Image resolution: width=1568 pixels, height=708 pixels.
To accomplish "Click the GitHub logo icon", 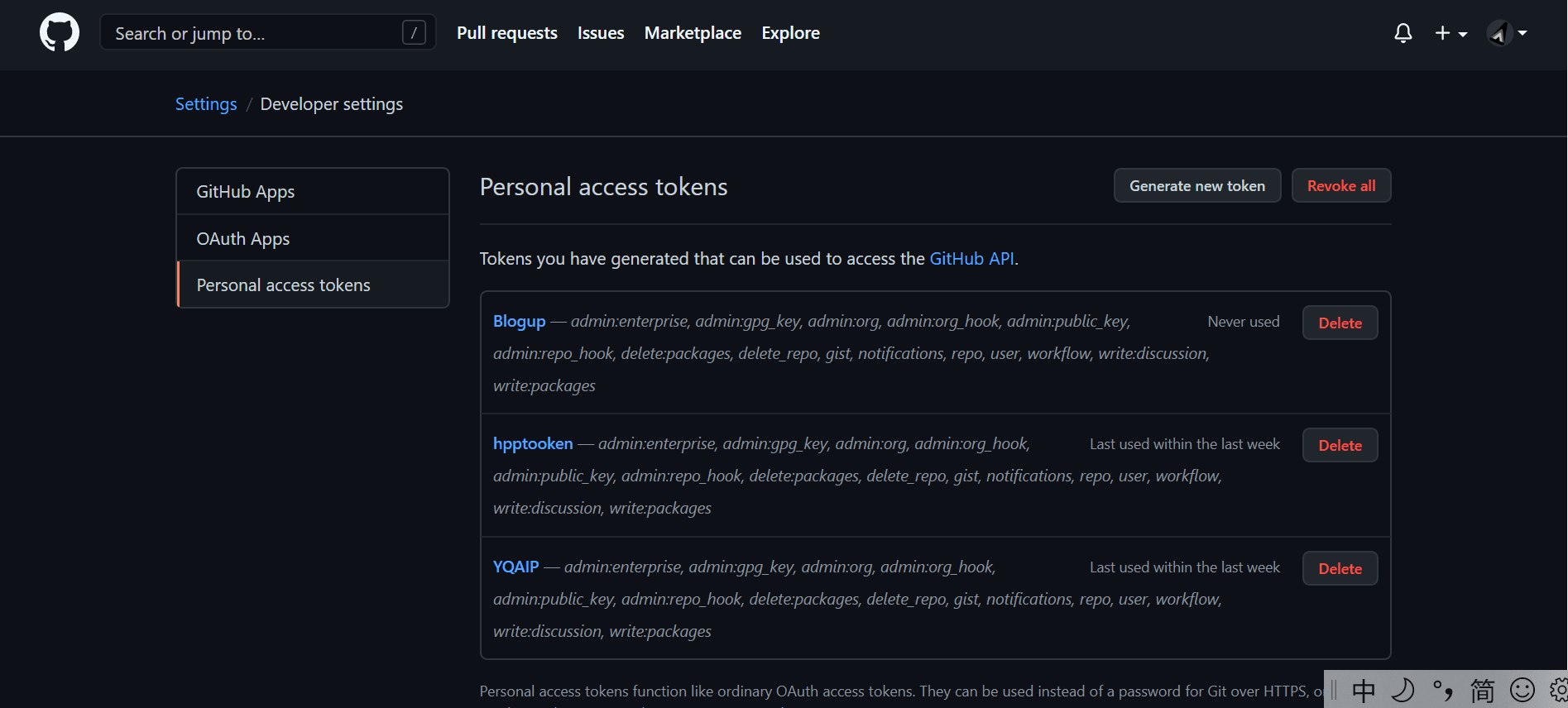I will coord(60,33).
